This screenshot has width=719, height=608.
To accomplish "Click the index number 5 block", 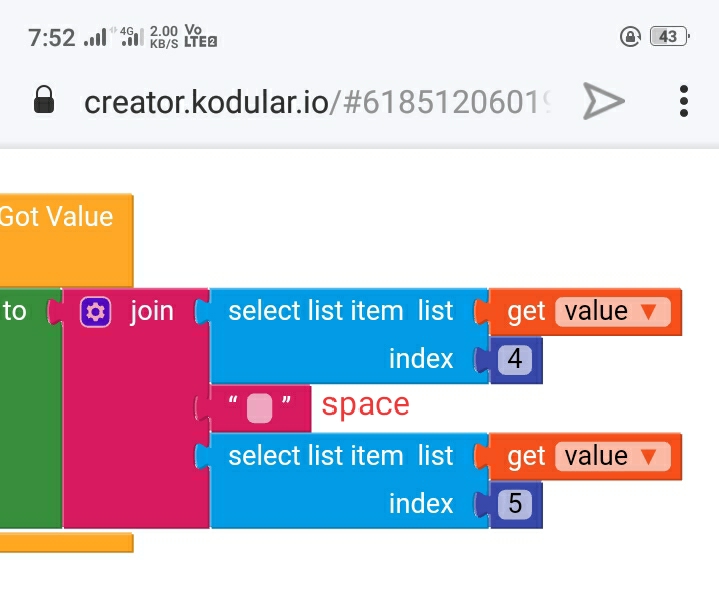I will [x=515, y=504].
